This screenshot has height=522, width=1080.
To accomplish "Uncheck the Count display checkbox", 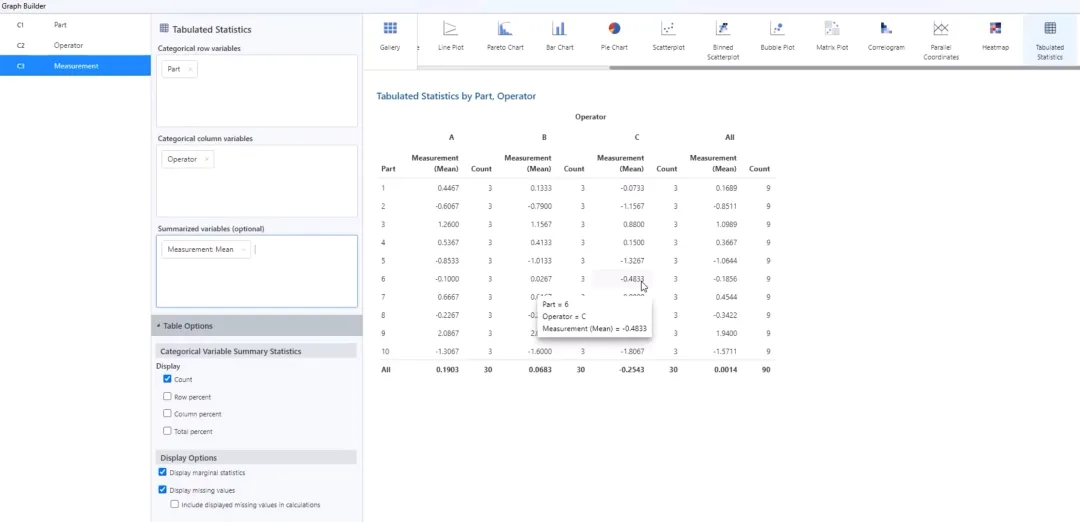I will tap(168, 380).
